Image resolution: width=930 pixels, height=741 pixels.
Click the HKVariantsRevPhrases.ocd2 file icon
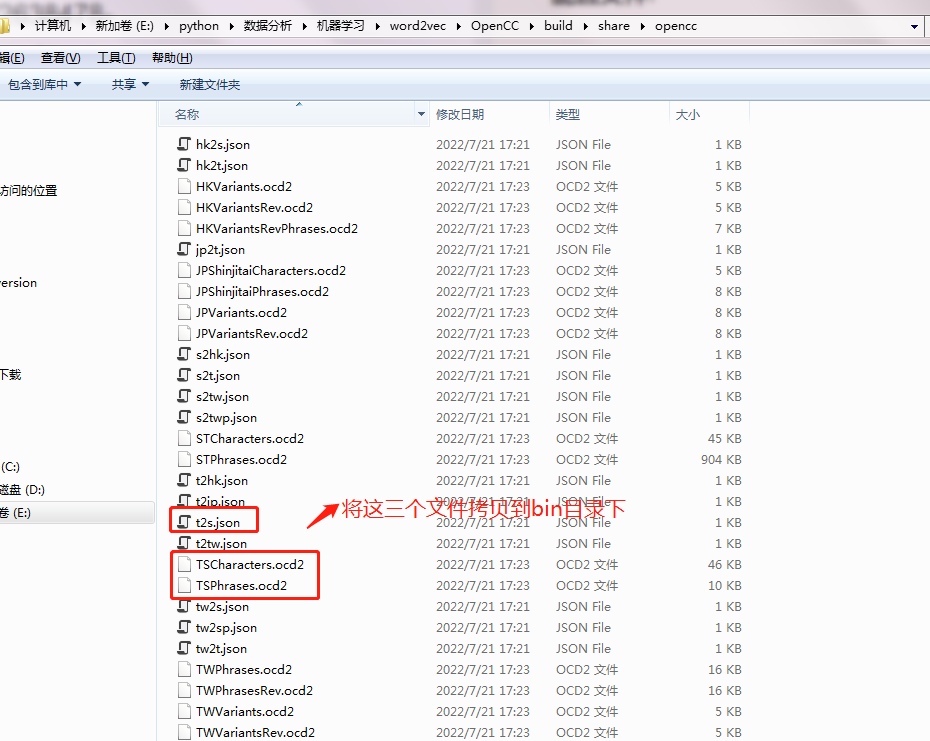pos(184,228)
